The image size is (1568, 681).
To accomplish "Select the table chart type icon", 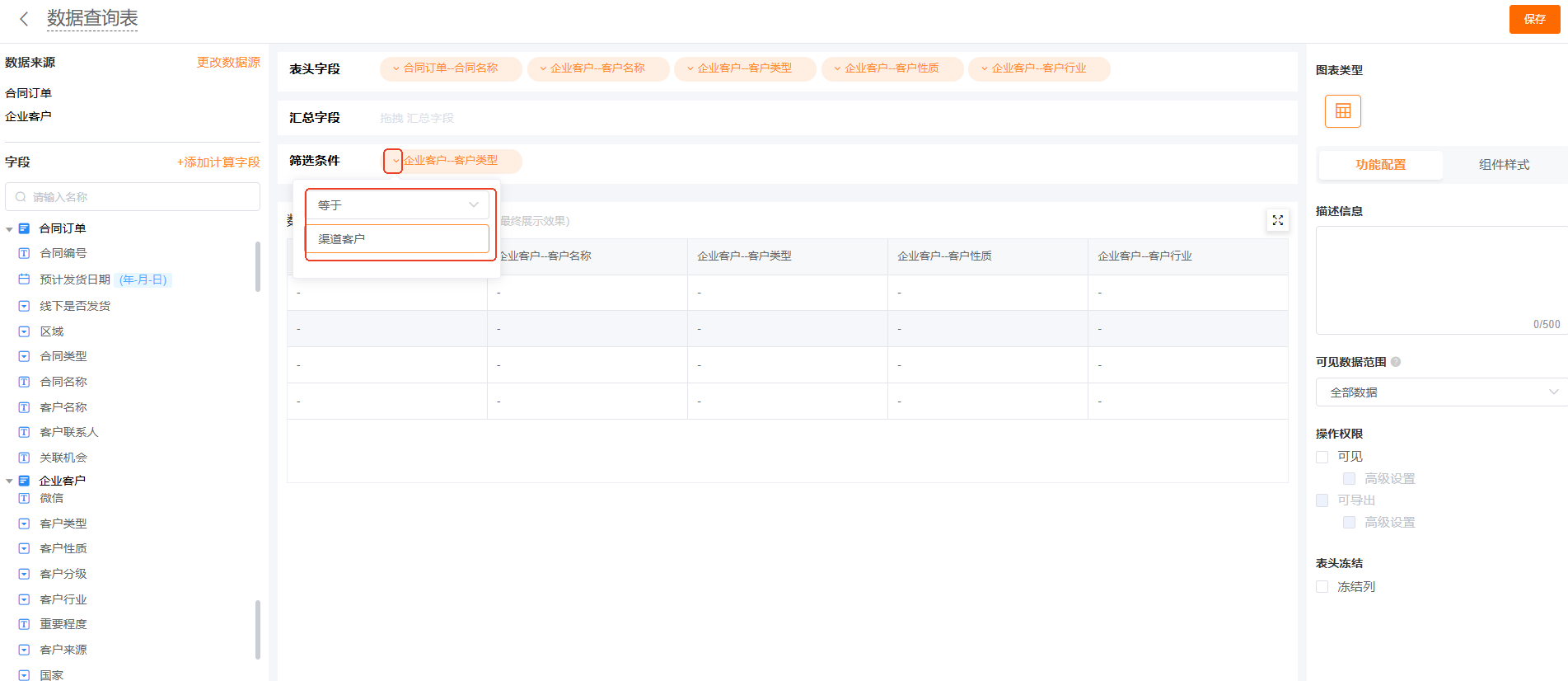I will tap(1342, 111).
